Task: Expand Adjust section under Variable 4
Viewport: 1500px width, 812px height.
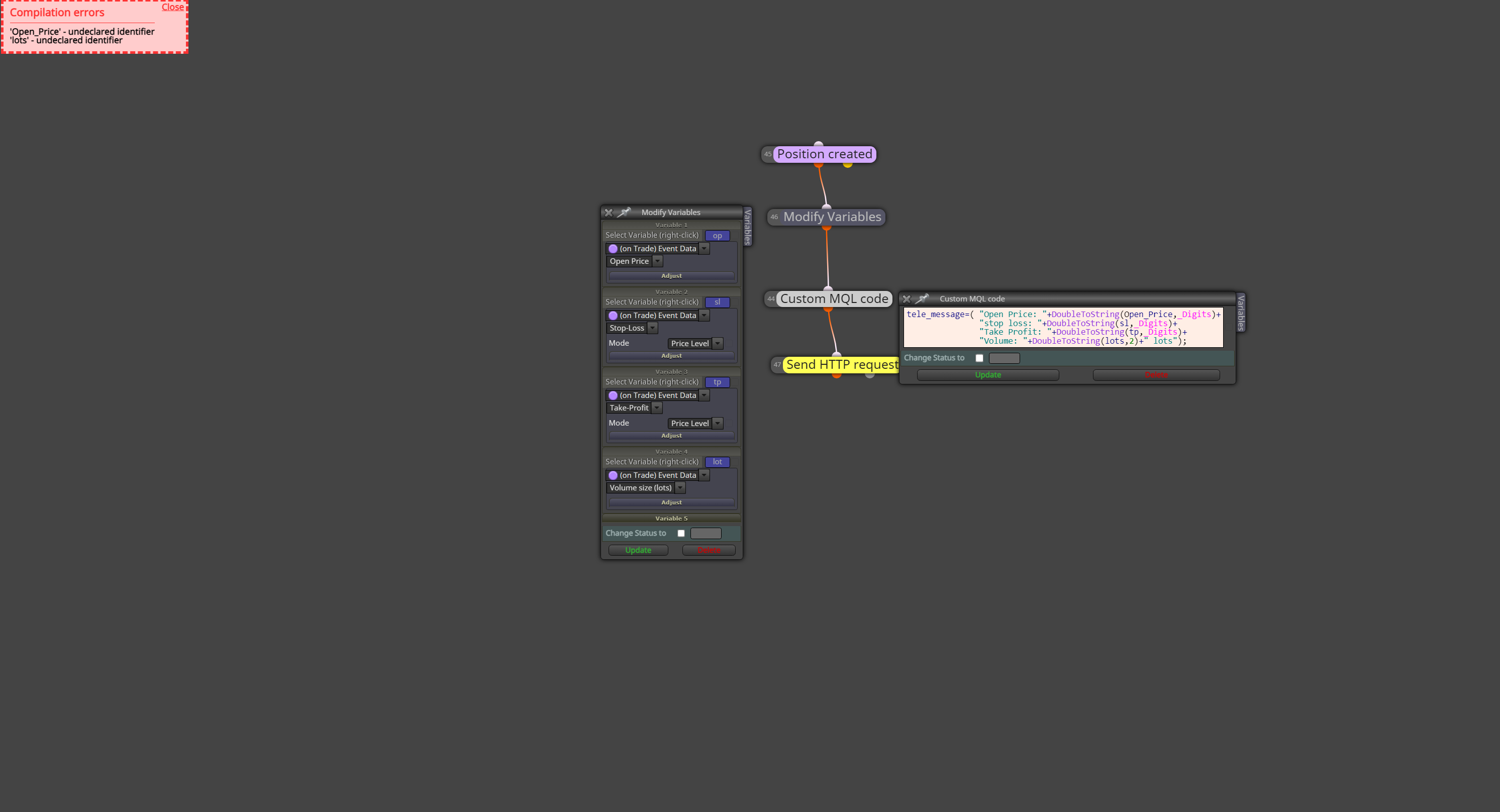Action: (x=671, y=502)
